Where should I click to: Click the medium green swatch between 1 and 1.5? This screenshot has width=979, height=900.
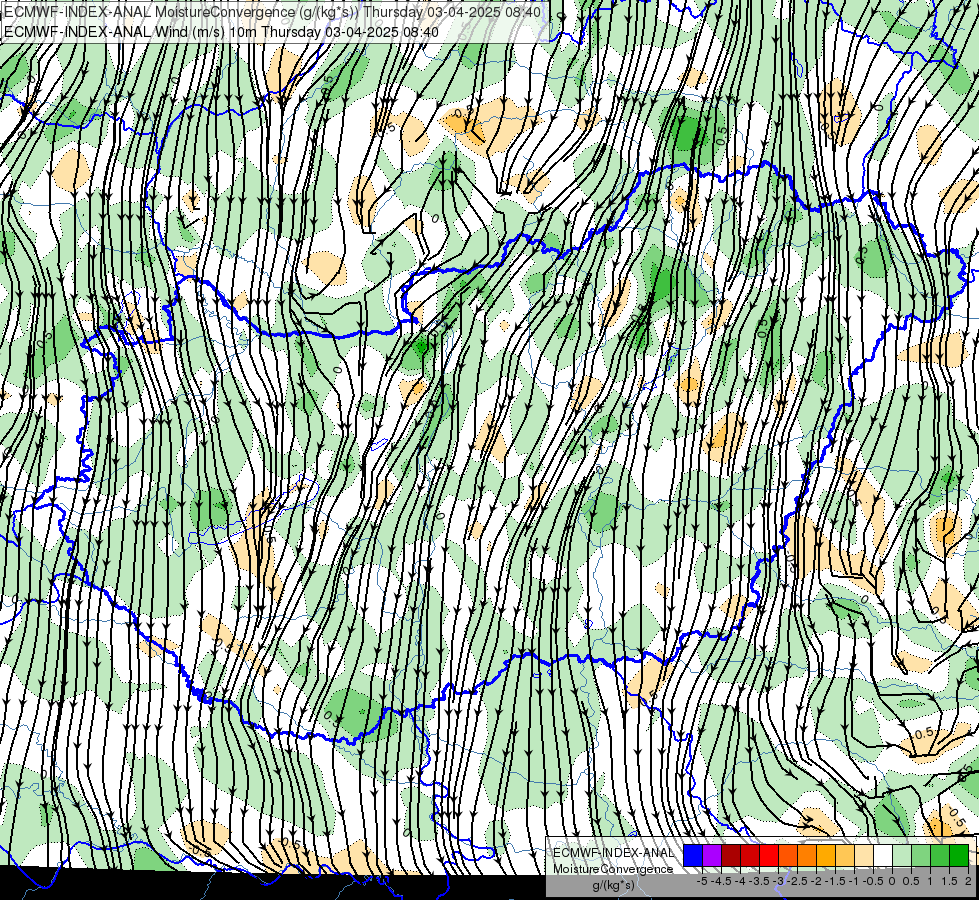[x=940, y=856]
